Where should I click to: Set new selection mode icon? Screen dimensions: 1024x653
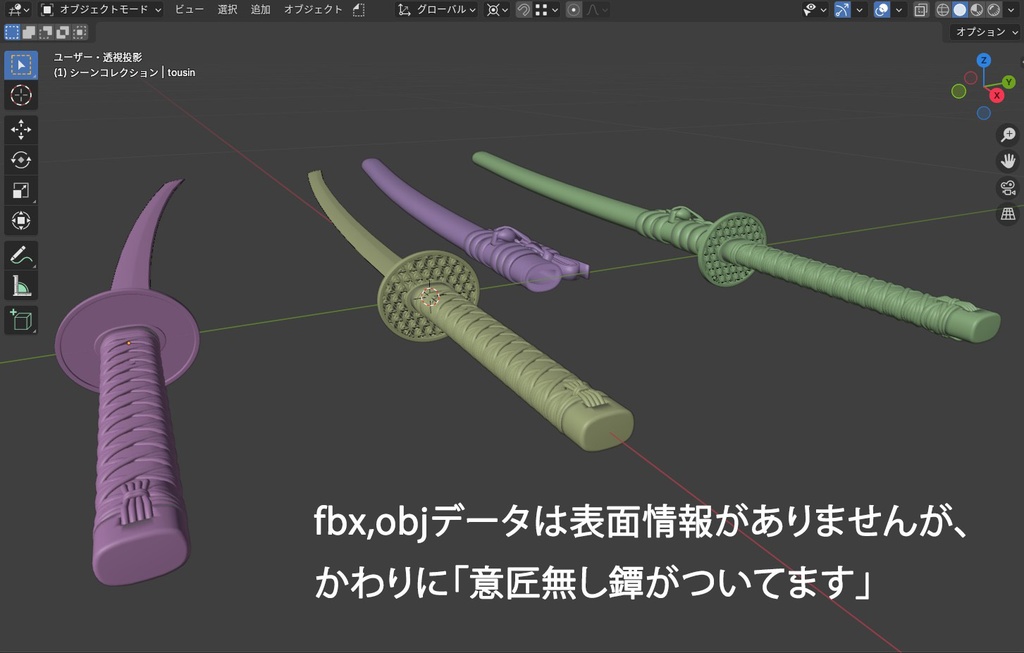12,32
